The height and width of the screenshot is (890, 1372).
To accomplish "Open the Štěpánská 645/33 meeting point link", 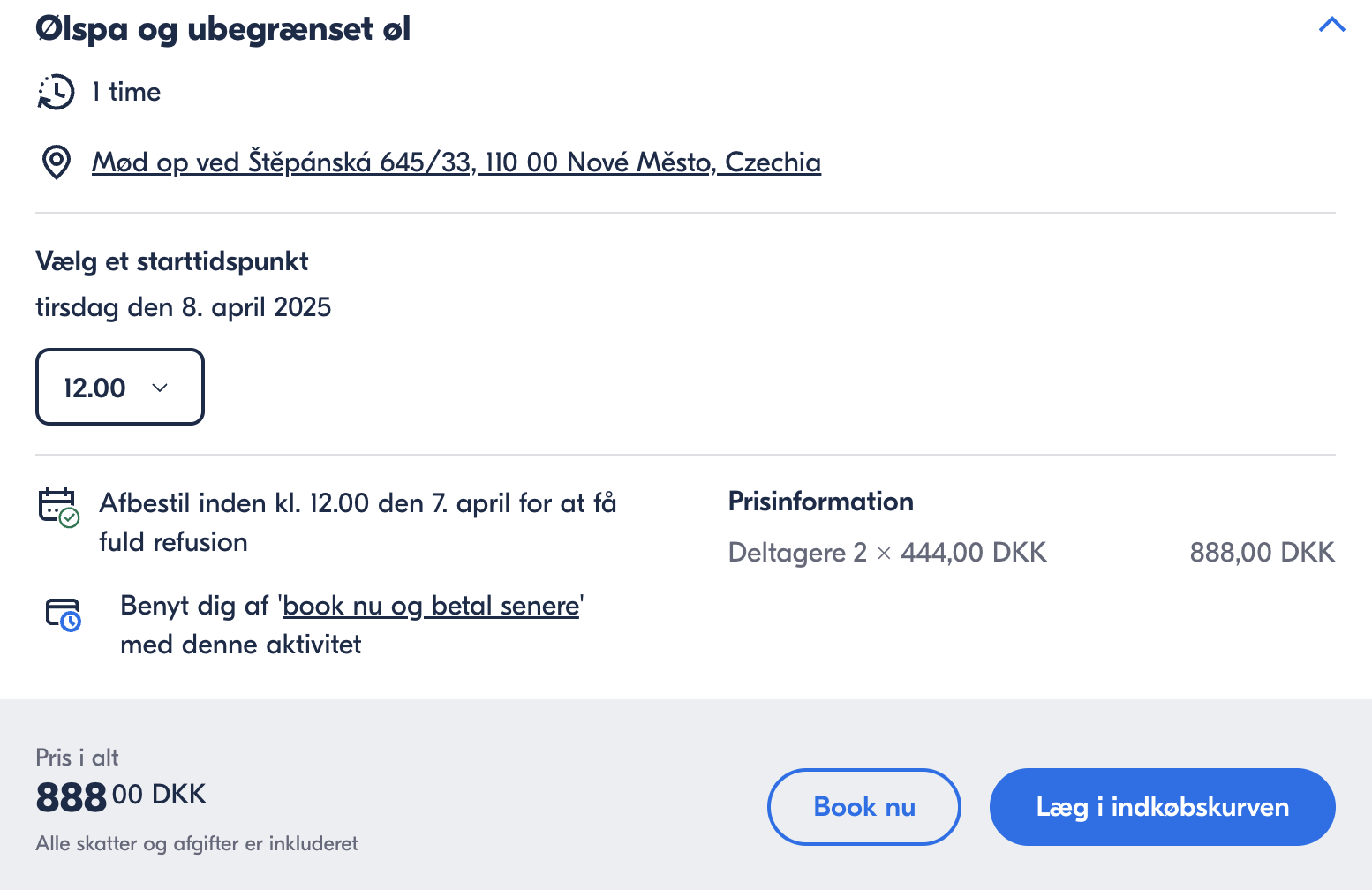I will click(x=456, y=162).
